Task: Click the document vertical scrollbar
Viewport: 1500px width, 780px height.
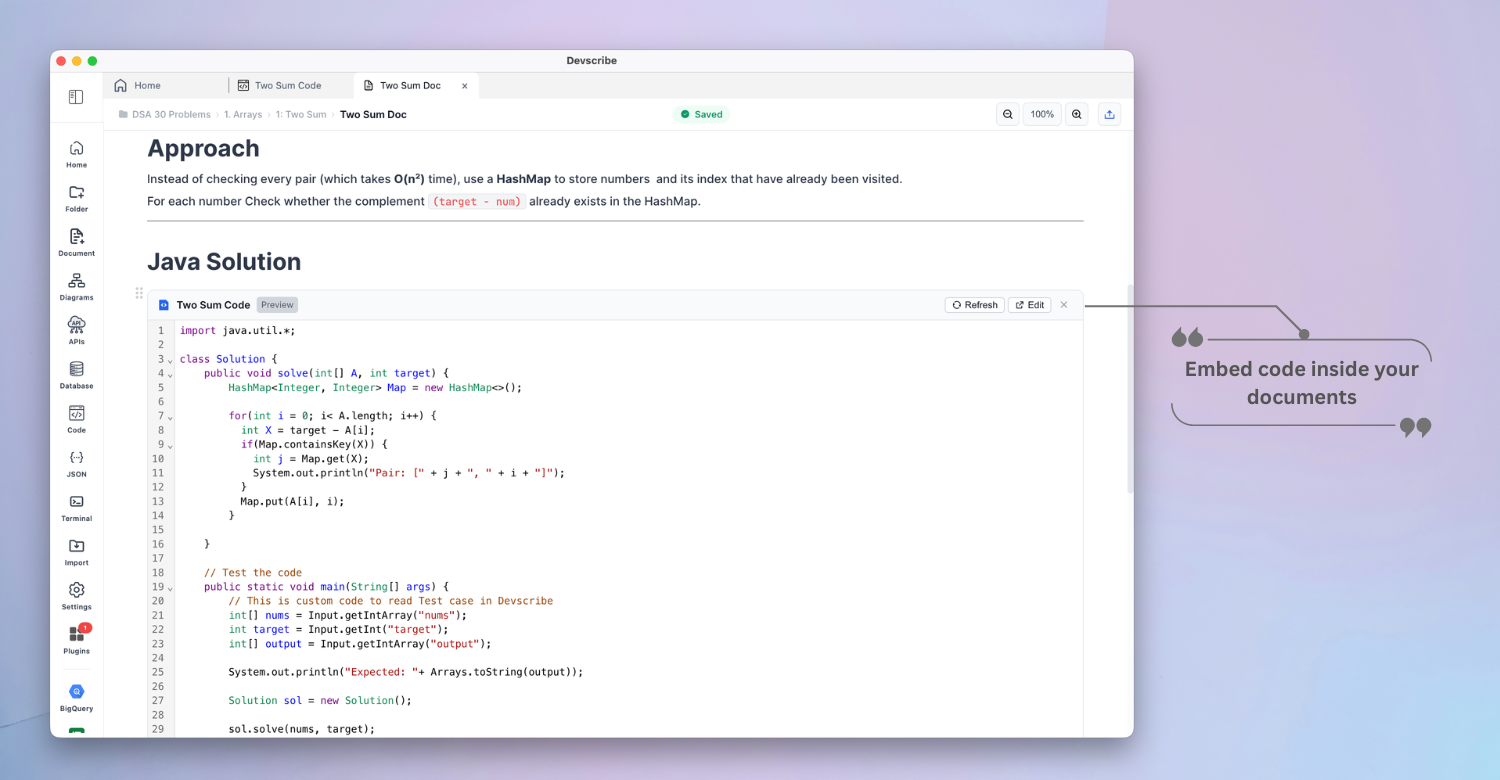Action: point(1130,388)
